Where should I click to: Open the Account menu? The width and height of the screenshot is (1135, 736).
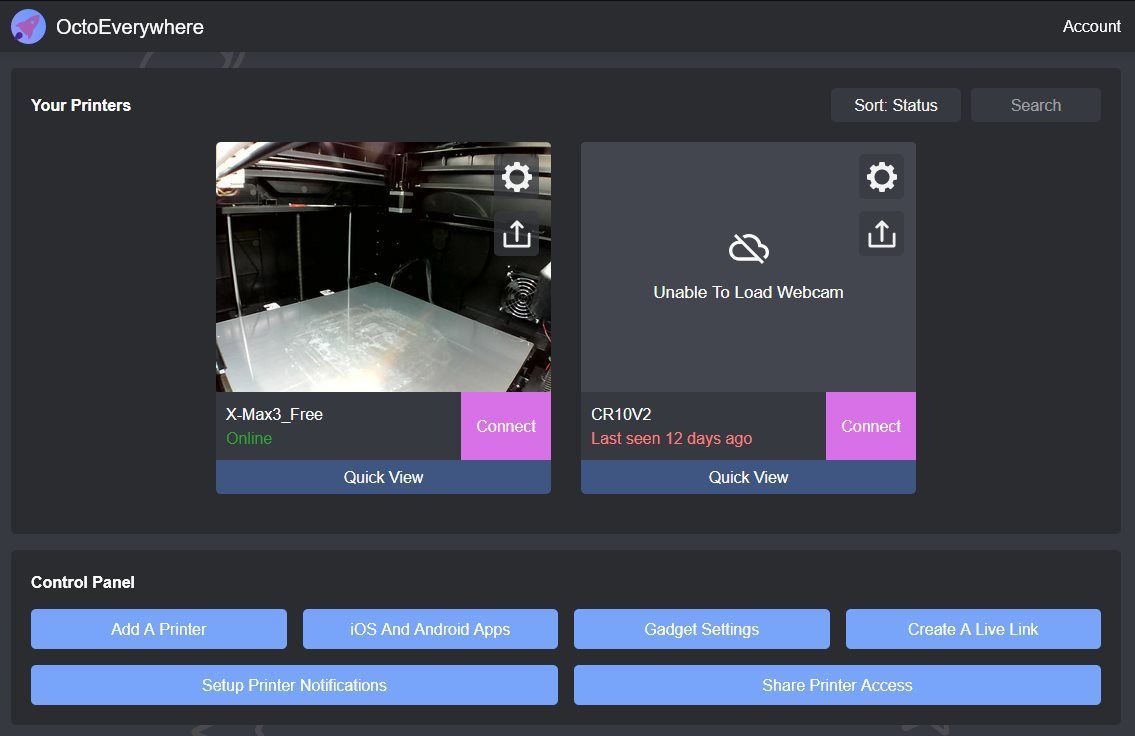coord(1091,27)
